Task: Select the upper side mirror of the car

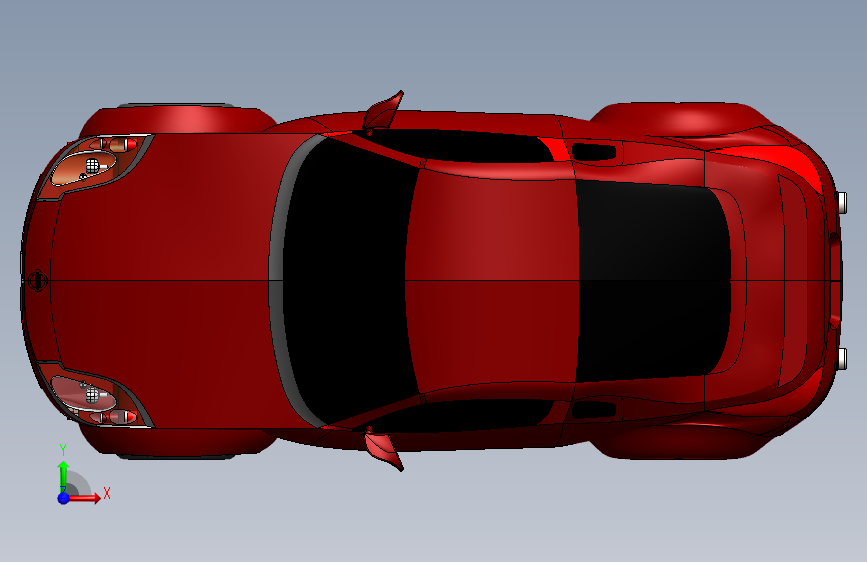Action: tap(383, 110)
